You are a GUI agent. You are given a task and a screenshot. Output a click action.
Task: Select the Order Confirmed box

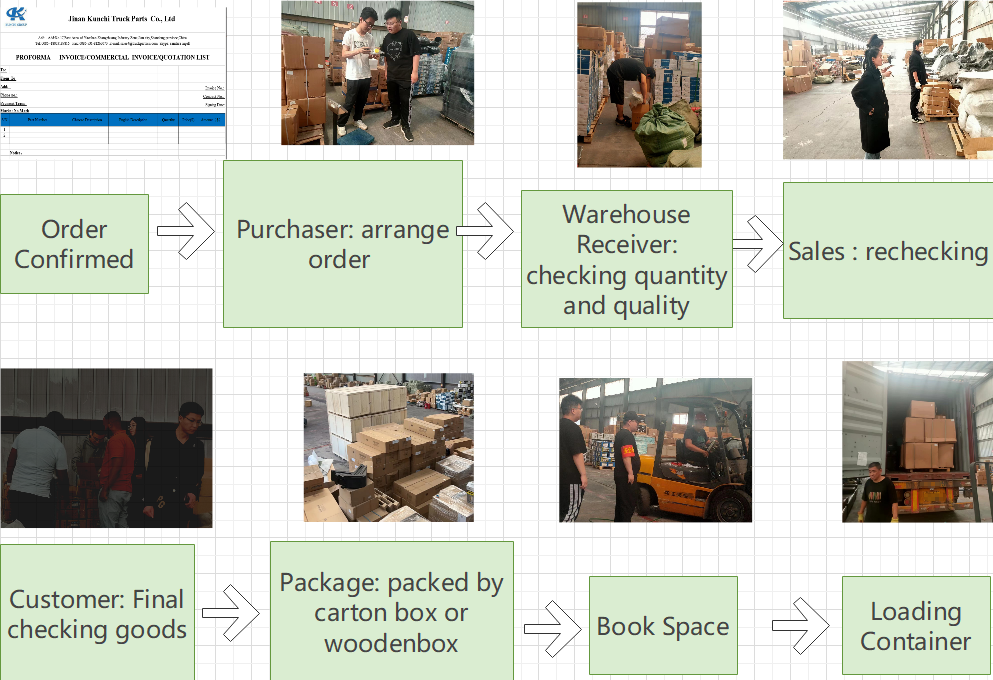(x=74, y=244)
